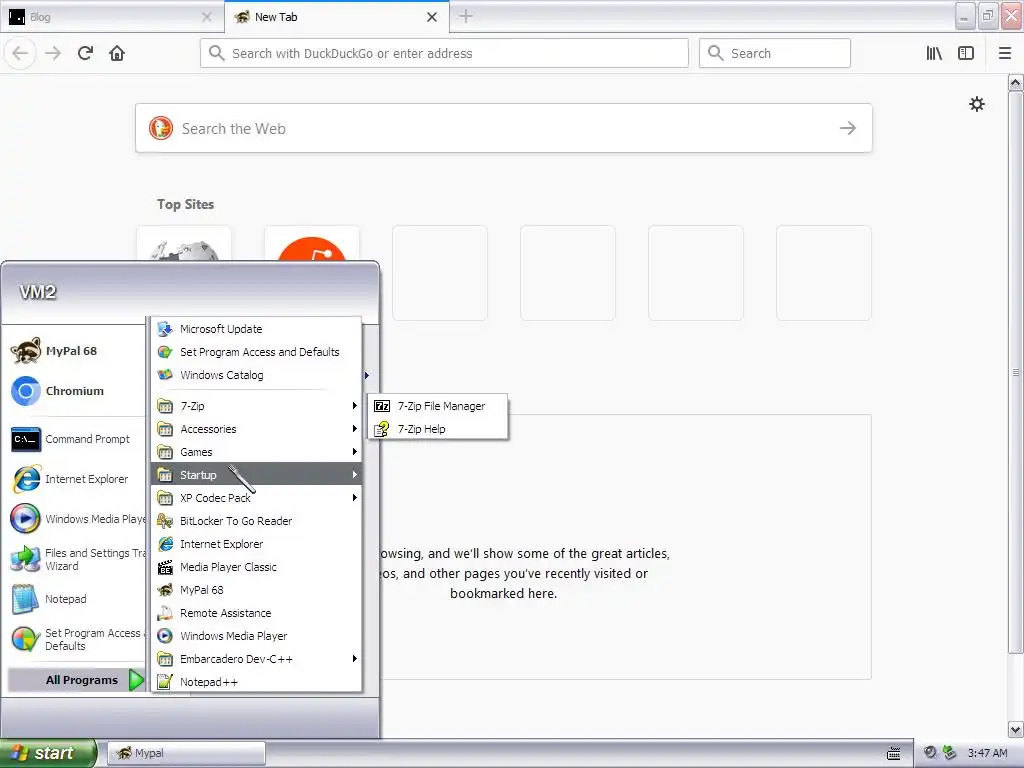Click the page scrollbar down arrow
The width and height of the screenshot is (1024, 768).
coord(1015,729)
